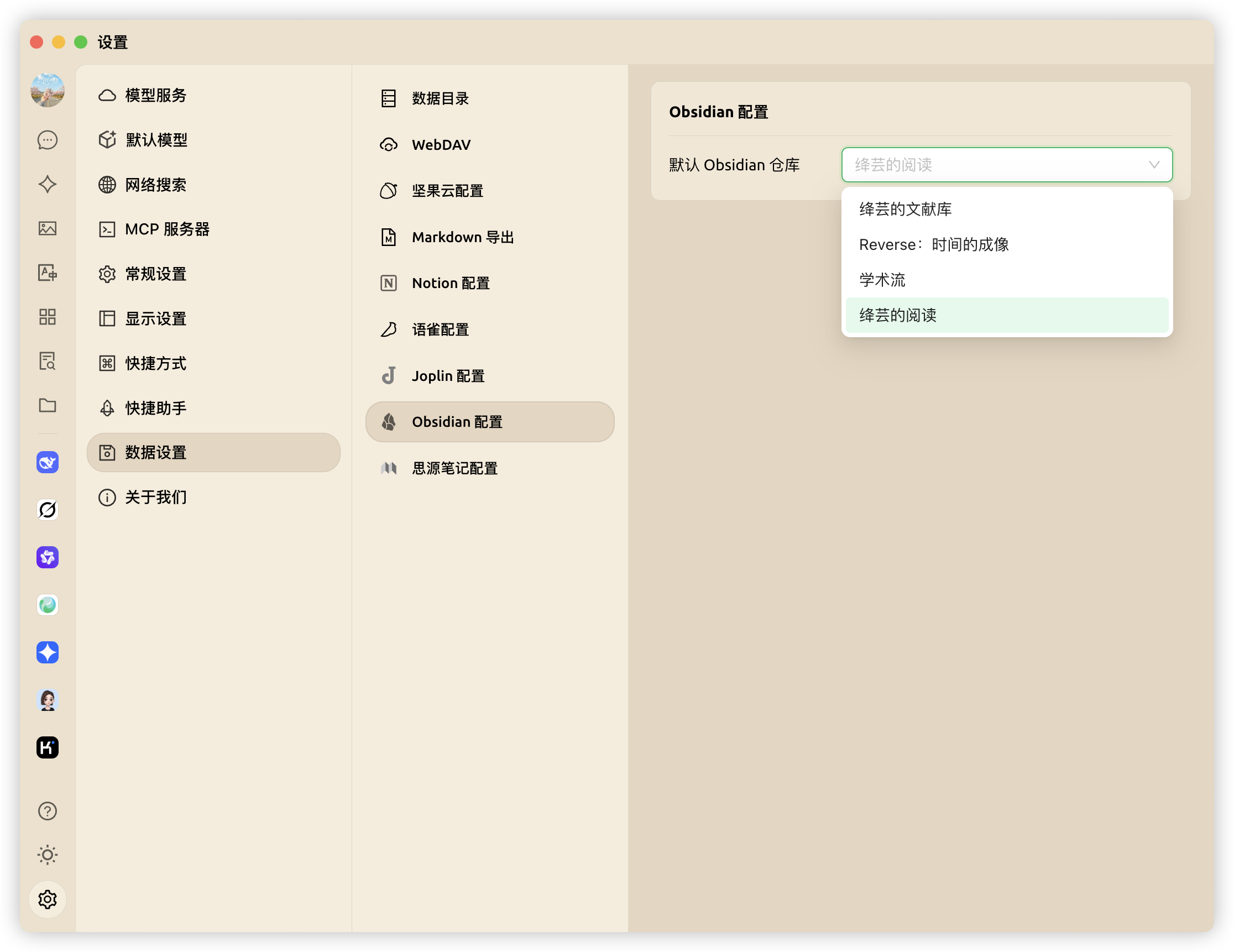
Task: Open MCP 服务器 settings section
Action: [168, 229]
